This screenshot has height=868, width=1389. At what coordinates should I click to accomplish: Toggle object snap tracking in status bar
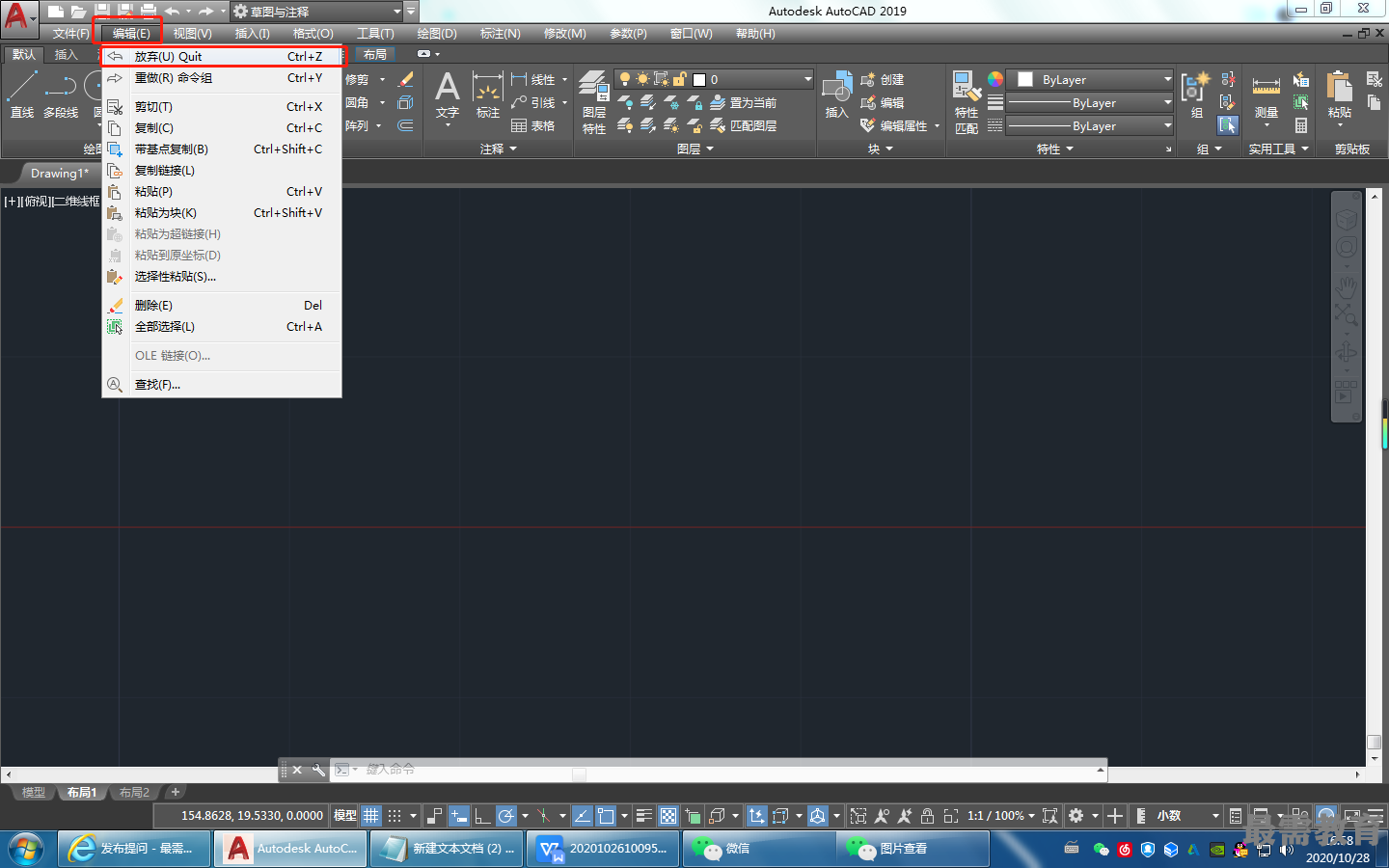[583, 816]
